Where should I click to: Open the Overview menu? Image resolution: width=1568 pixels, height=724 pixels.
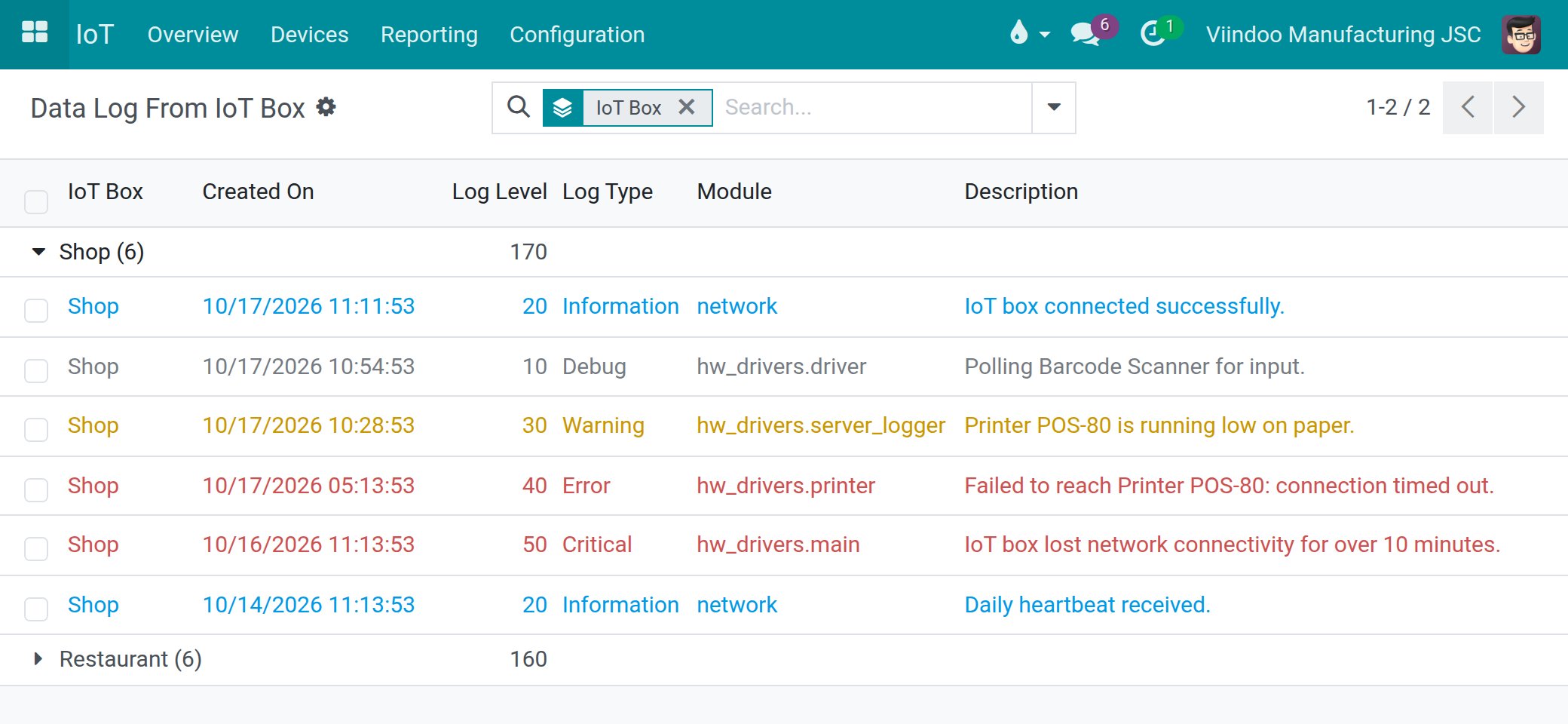192,35
